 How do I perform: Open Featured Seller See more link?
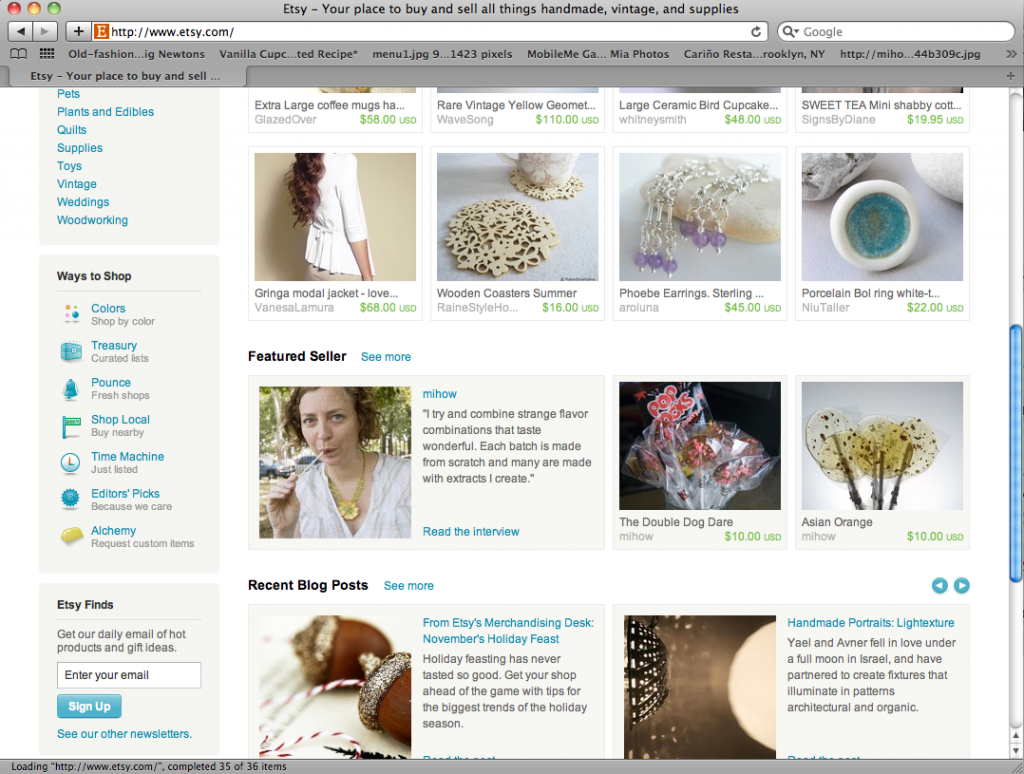386,357
